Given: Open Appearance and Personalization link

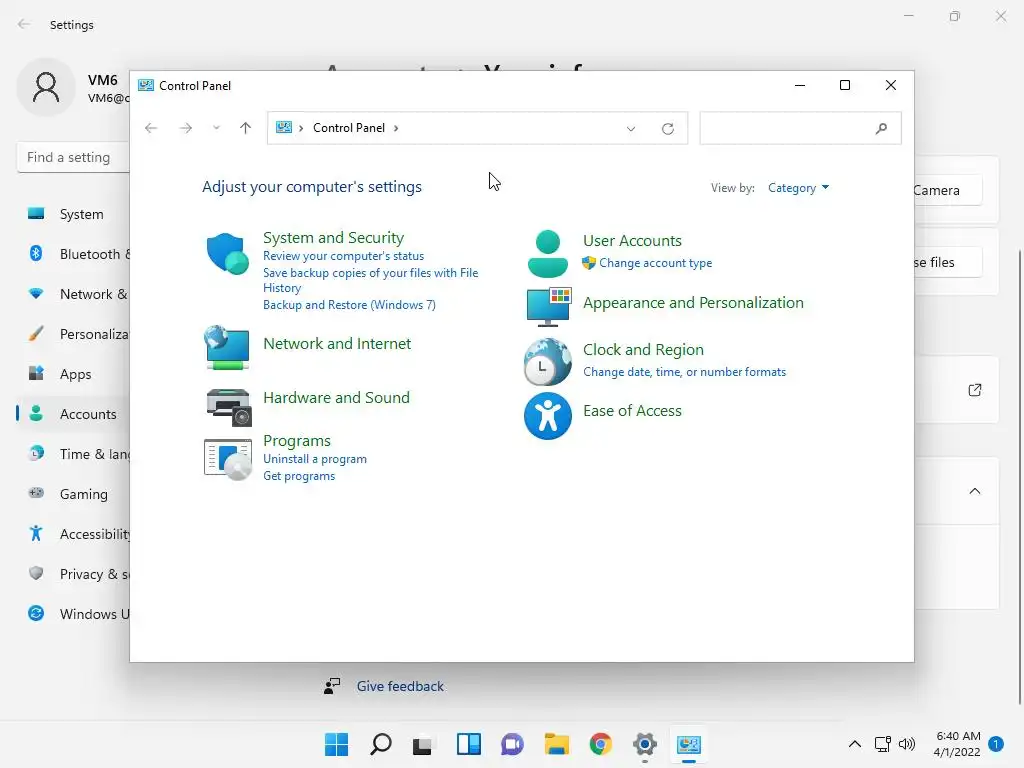Looking at the screenshot, I should 693,303.
